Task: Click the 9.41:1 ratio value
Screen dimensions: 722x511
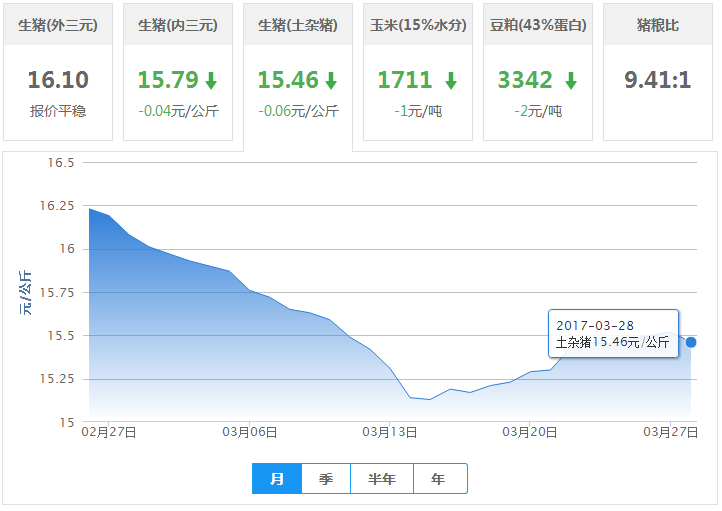Action: point(658,80)
